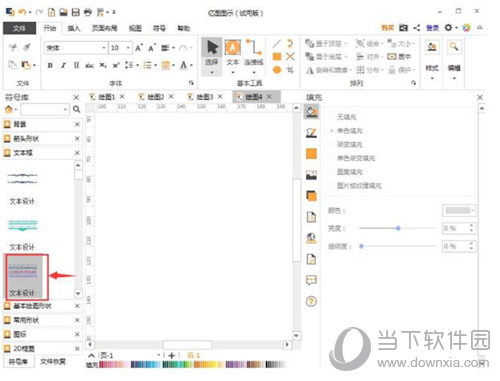The height and width of the screenshot is (381, 500).
Task: Open the font size 10 dropdown
Action: click(x=128, y=48)
